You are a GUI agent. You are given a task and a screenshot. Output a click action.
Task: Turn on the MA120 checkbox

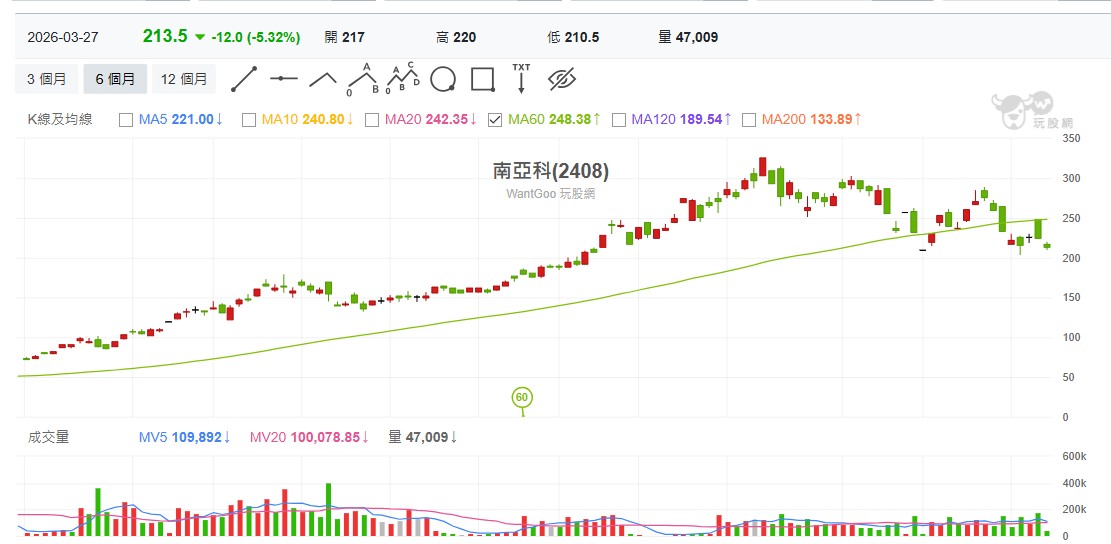pyautogui.click(x=618, y=120)
